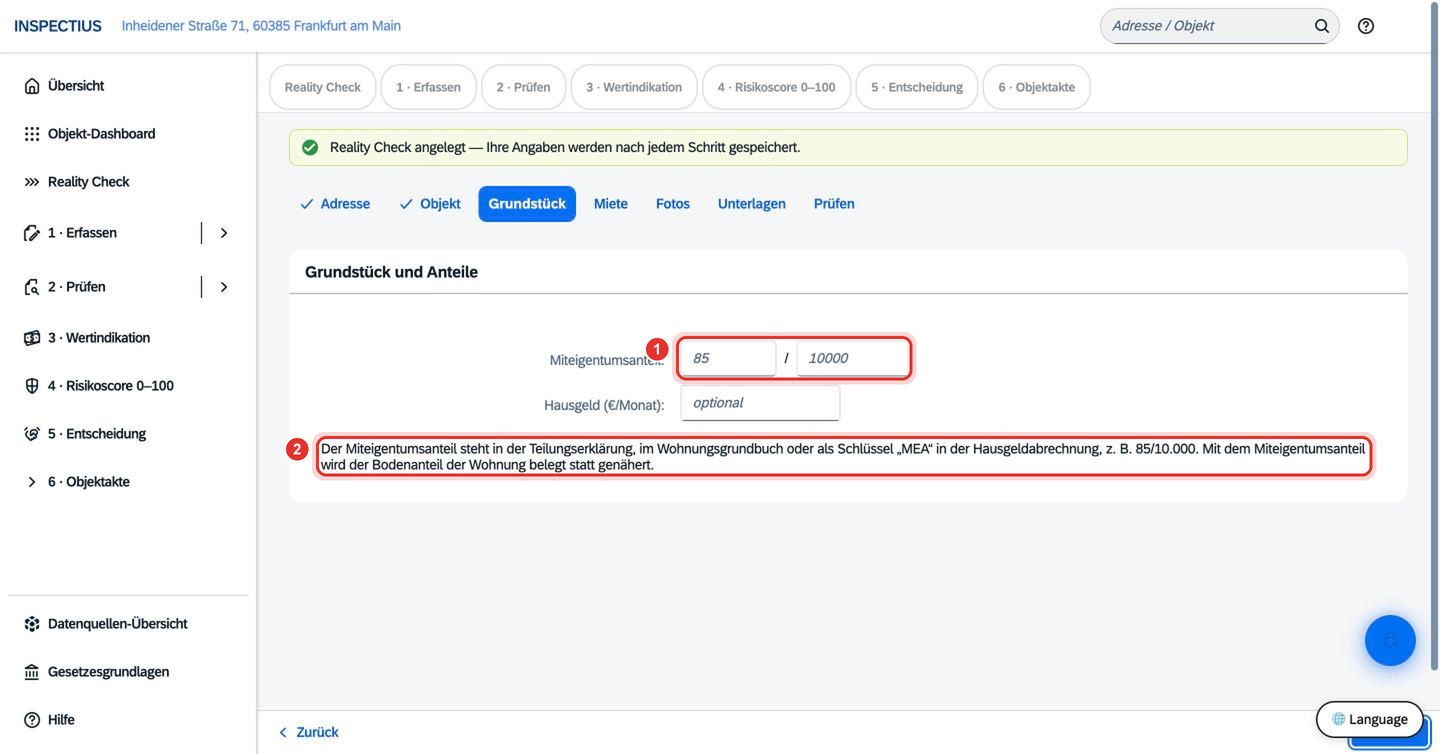Open the 4 · Risikoscore 0–100 top tab
1440x754 pixels.
pyautogui.click(x=776, y=87)
